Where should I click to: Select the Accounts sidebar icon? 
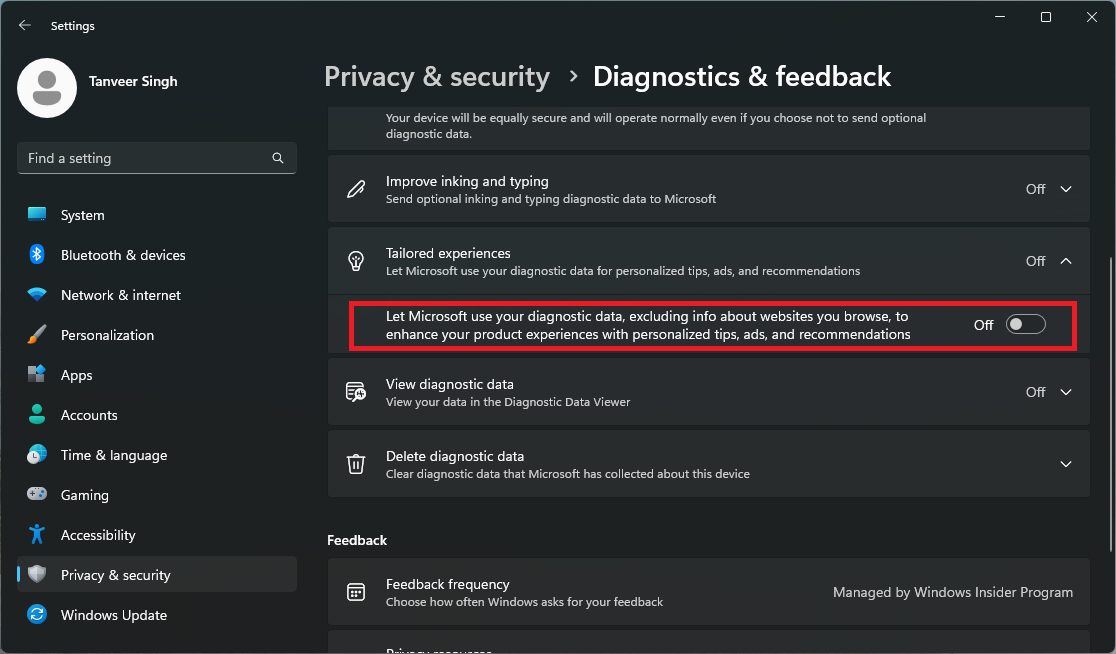click(36, 414)
